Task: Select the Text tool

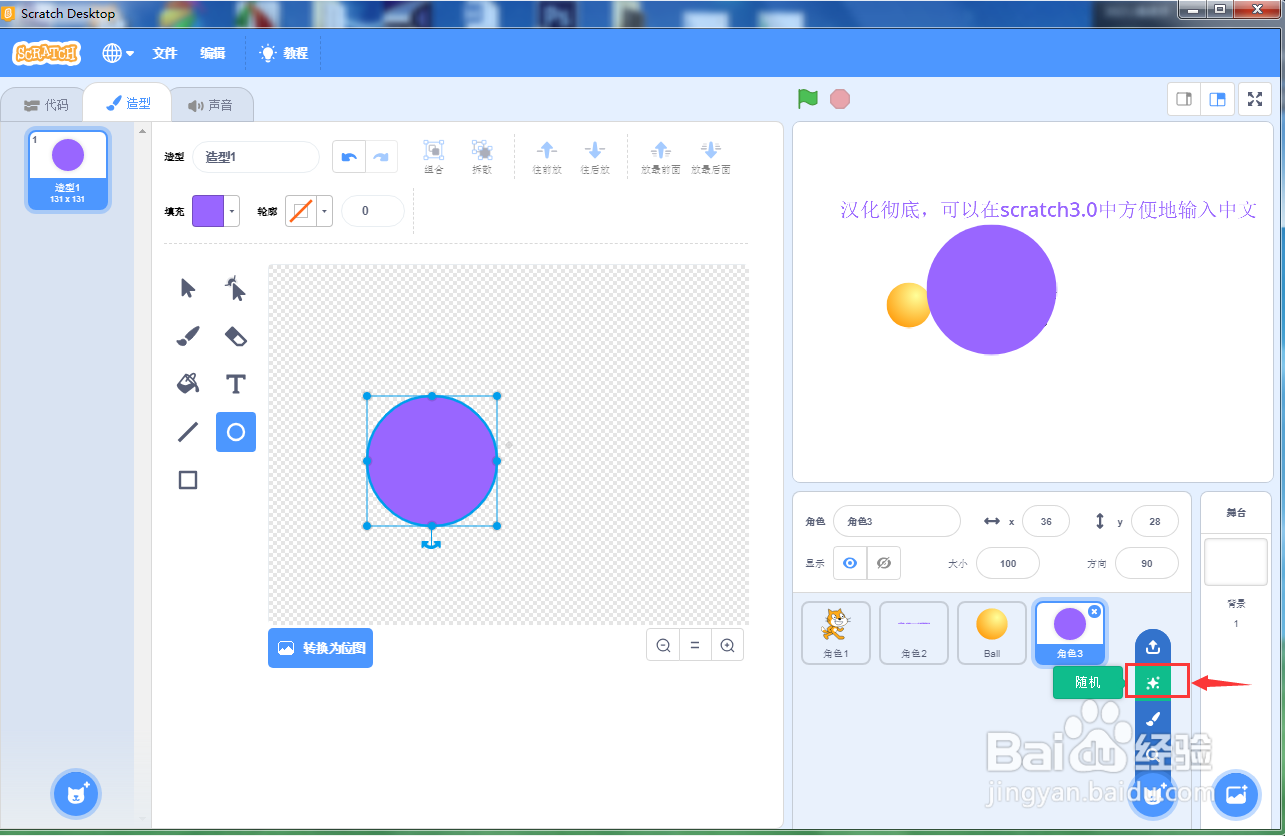Action: pyautogui.click(x=235, y=384)
